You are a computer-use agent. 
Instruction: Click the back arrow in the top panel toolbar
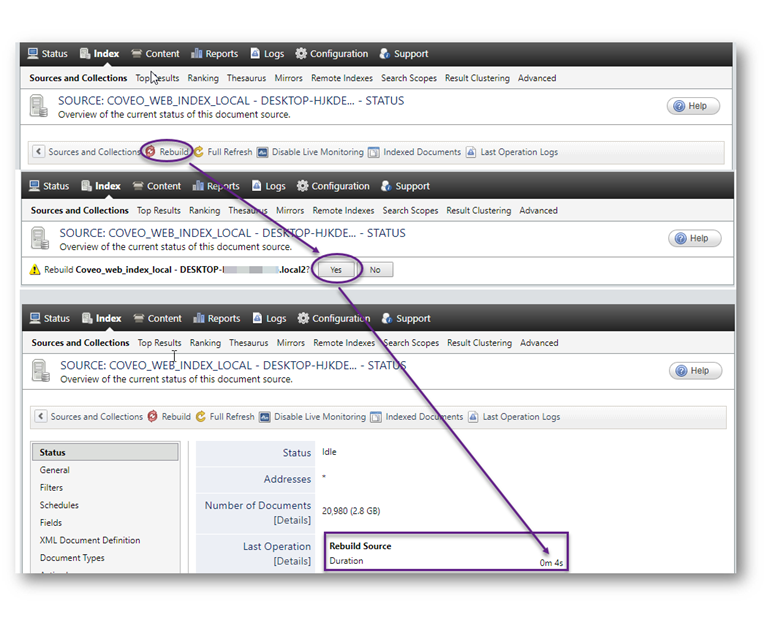[39, 151]
